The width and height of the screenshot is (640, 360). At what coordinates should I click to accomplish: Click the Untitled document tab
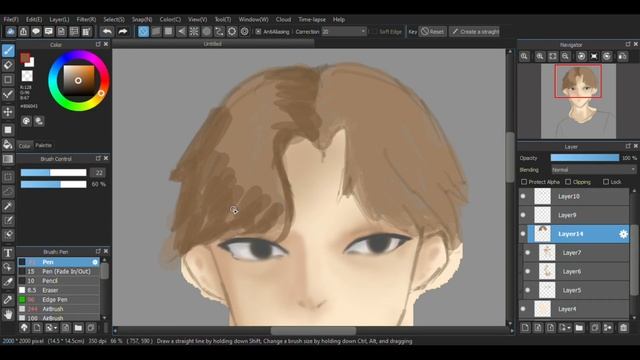(x=213, y=44)
